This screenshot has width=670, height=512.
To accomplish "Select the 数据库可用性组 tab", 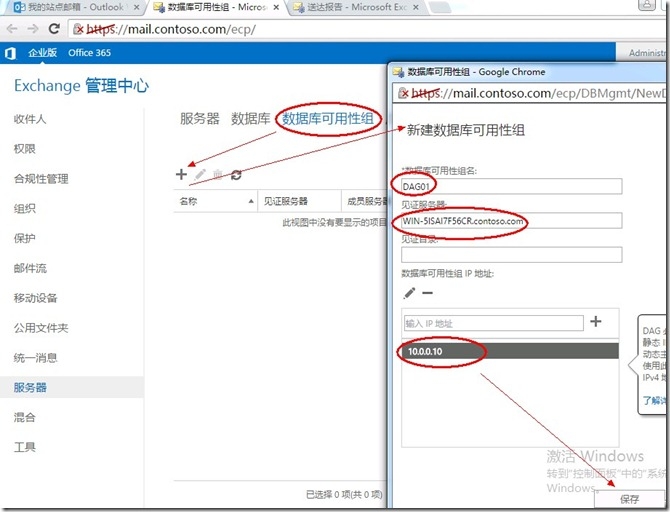I will tap(328, 118).
